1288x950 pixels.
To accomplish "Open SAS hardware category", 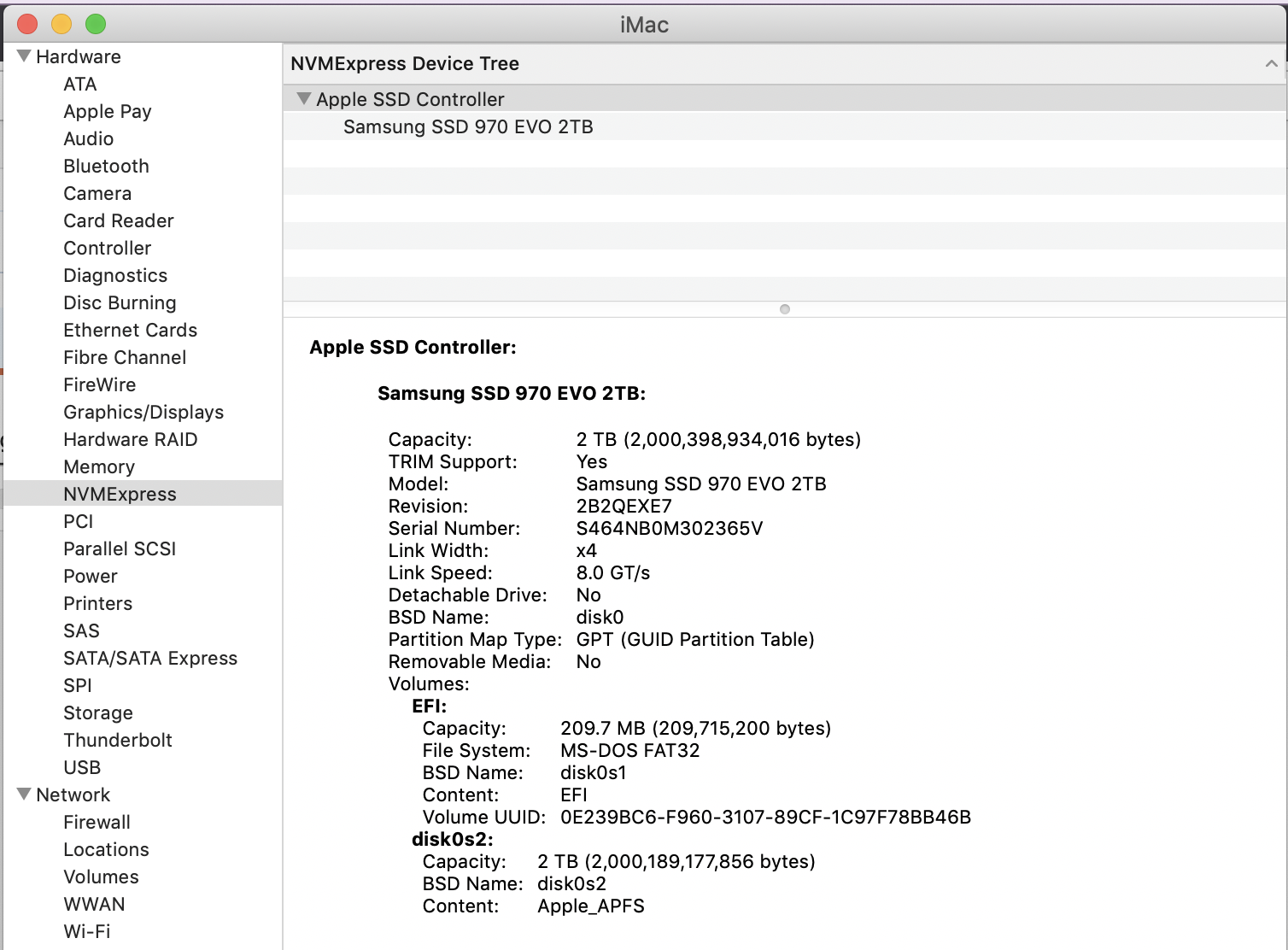I will (x=82, y=630).
